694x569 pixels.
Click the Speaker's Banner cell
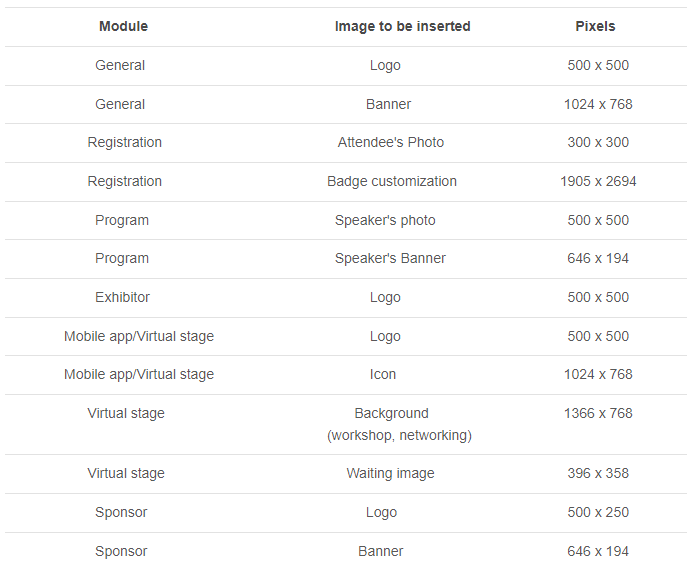[390, 258]
